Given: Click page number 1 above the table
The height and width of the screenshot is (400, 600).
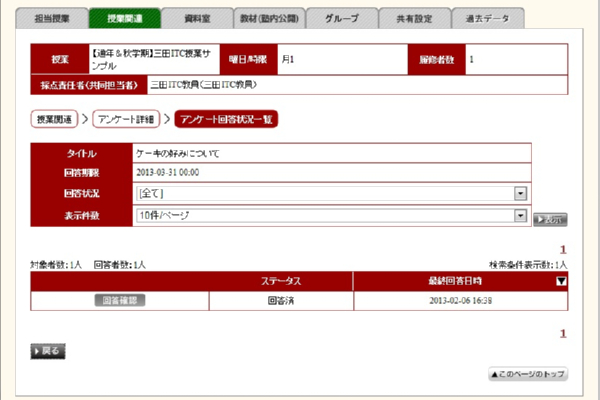Looking at the screenshot, I should [x=563, y=250].
